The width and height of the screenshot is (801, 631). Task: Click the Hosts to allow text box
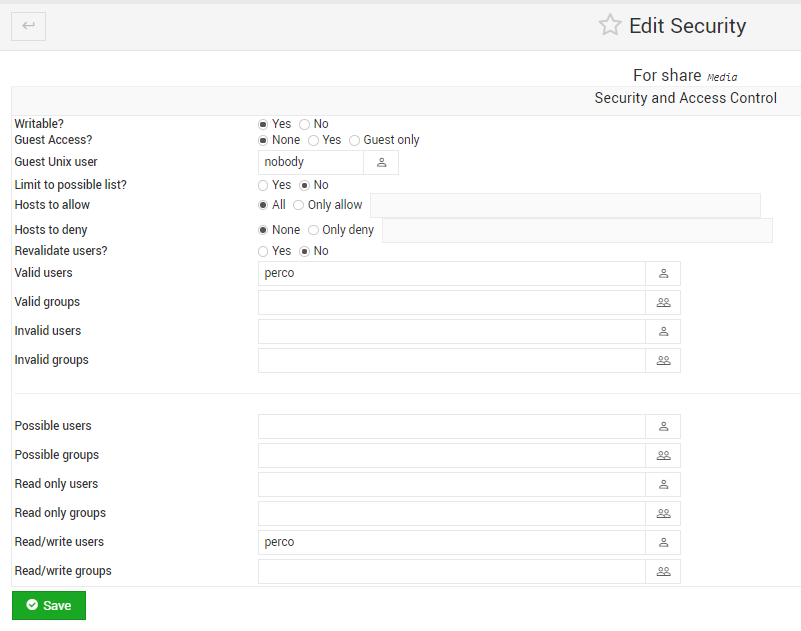(566, 205)
